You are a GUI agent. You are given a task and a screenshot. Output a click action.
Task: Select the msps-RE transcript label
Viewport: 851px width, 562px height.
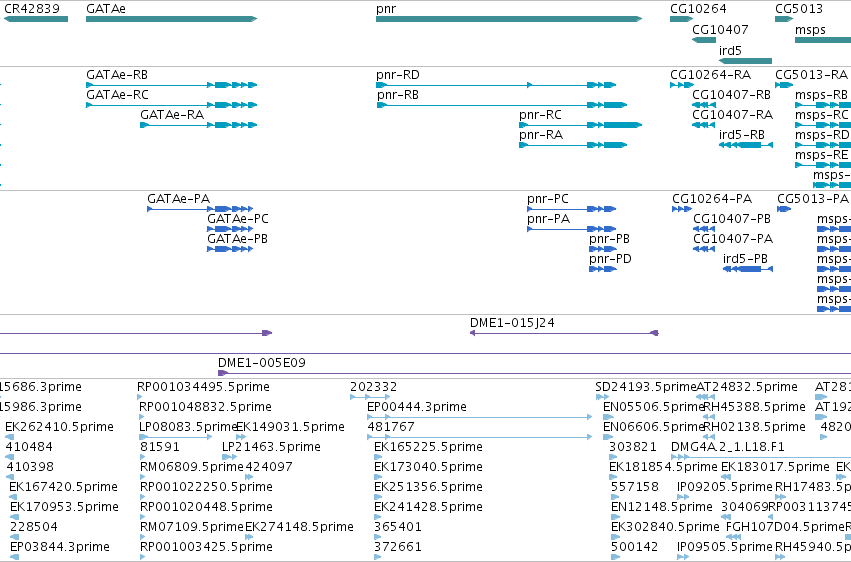coord(821,155)
